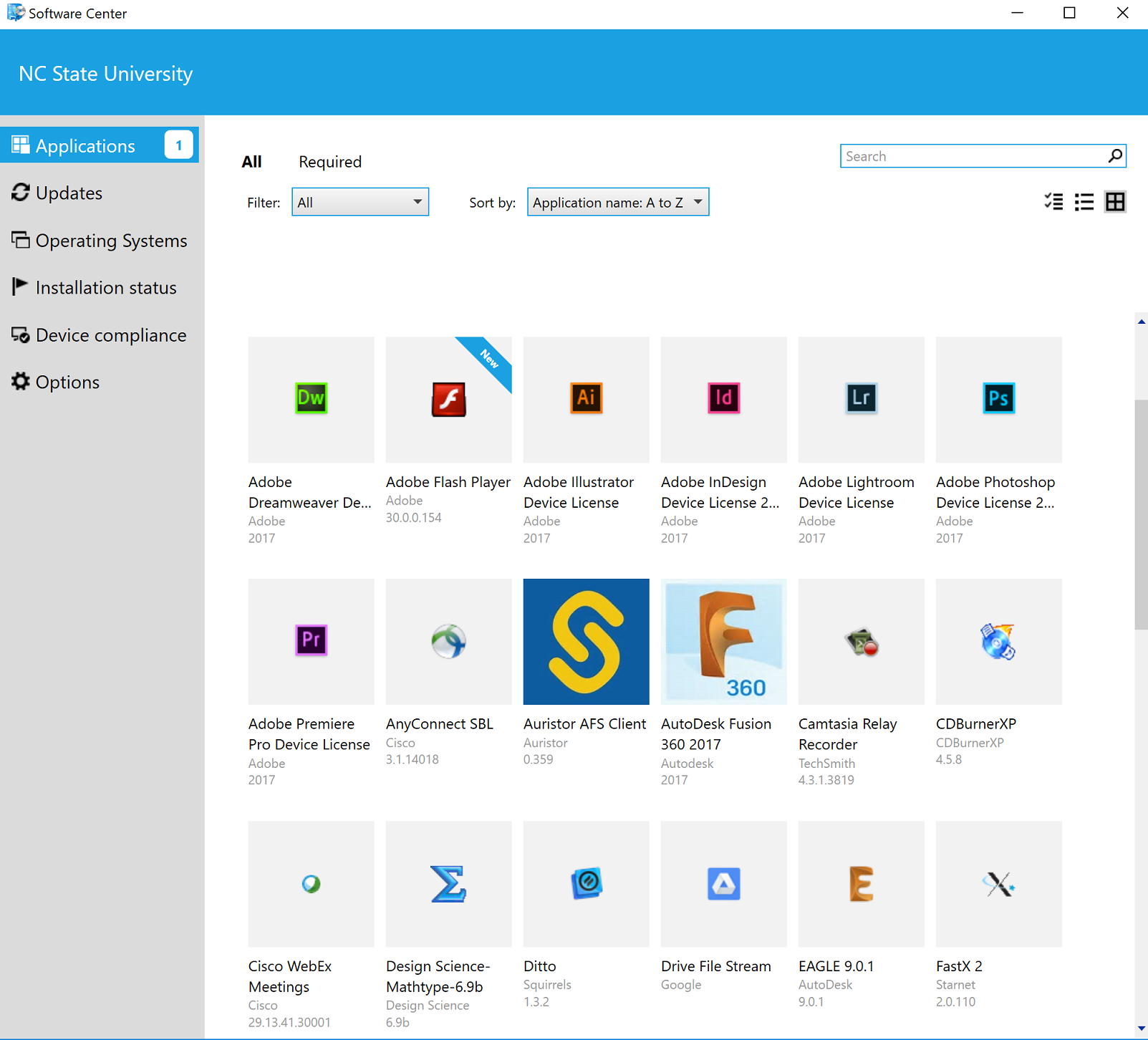Click Drive File Stream title
This screenshot has height=1040, width=1148.
716,966
